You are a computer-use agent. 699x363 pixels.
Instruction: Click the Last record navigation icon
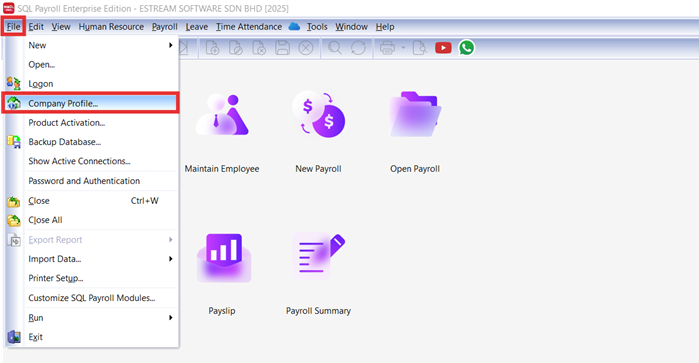(184, 48)
